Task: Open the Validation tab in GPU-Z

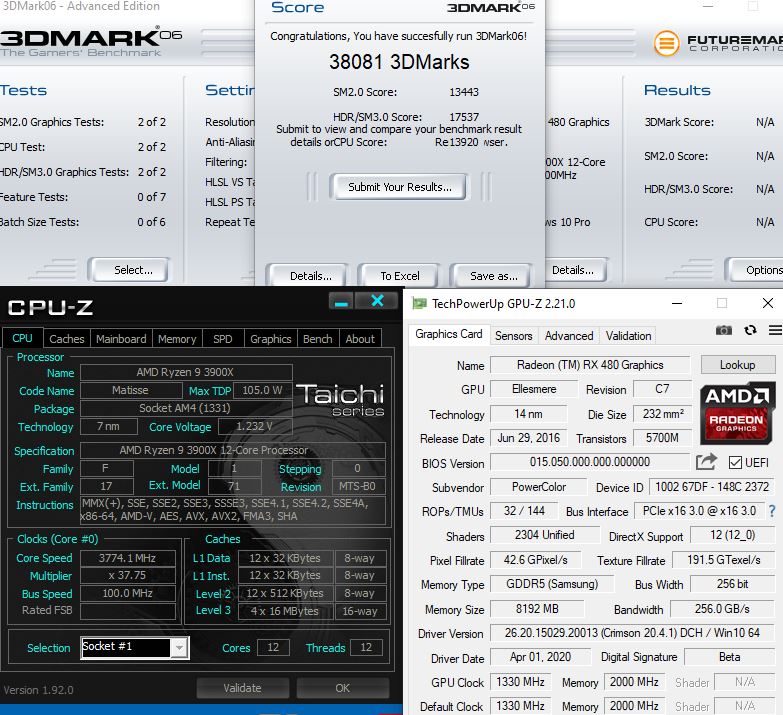Action: [x=628, y=336]
